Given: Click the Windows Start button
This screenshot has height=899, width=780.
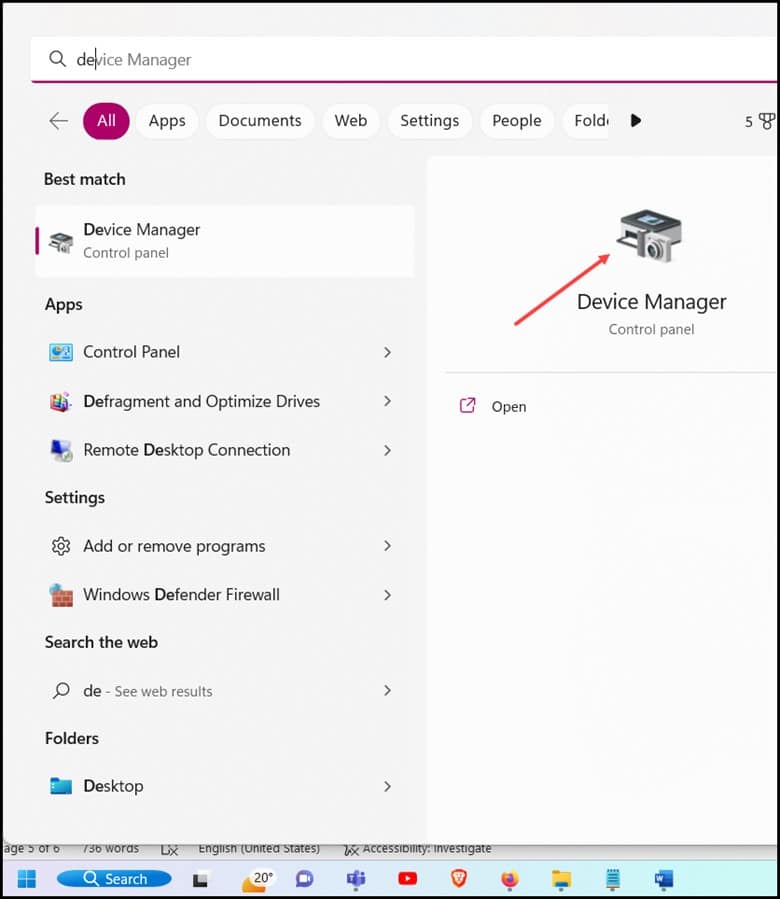Looking at the screenshot, I should pos(26,878).
